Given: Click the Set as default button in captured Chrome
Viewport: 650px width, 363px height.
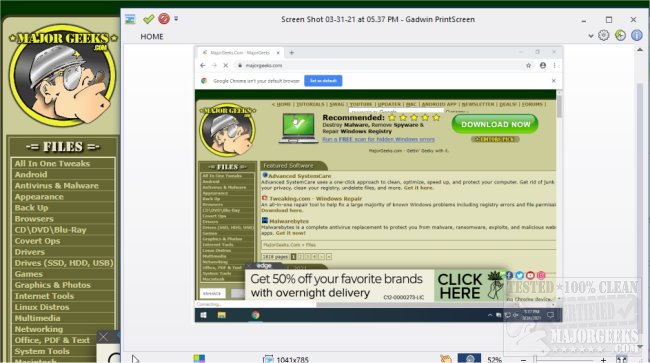Looking at the screenshot, I should click(x=323, y=81).
